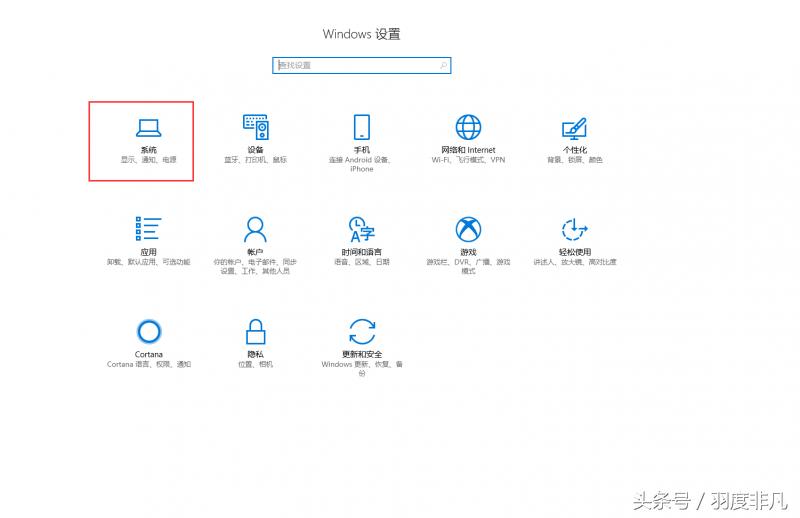
Task: Open the 设备 keyboard and speaker icon
Action: [256, 127]
